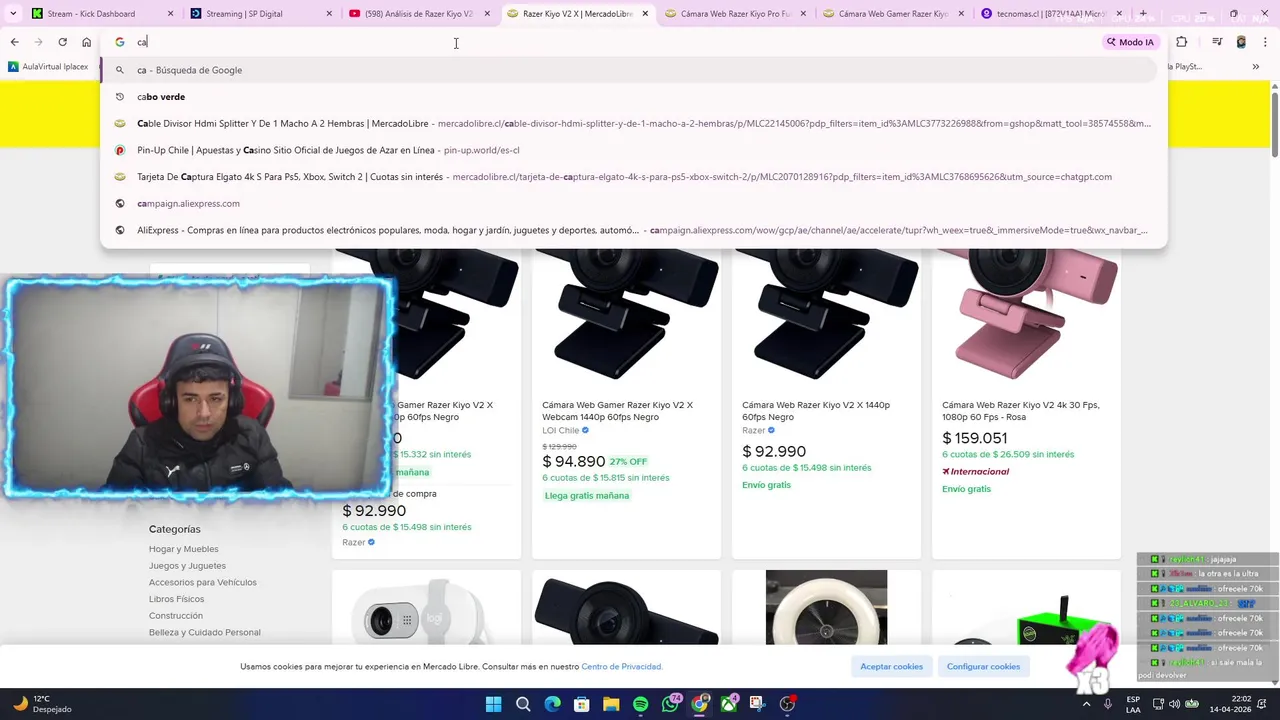This screenshot has height=720, width=1280.
Task: Open the Chrome three-dot menu
Action: (1266, 42)
